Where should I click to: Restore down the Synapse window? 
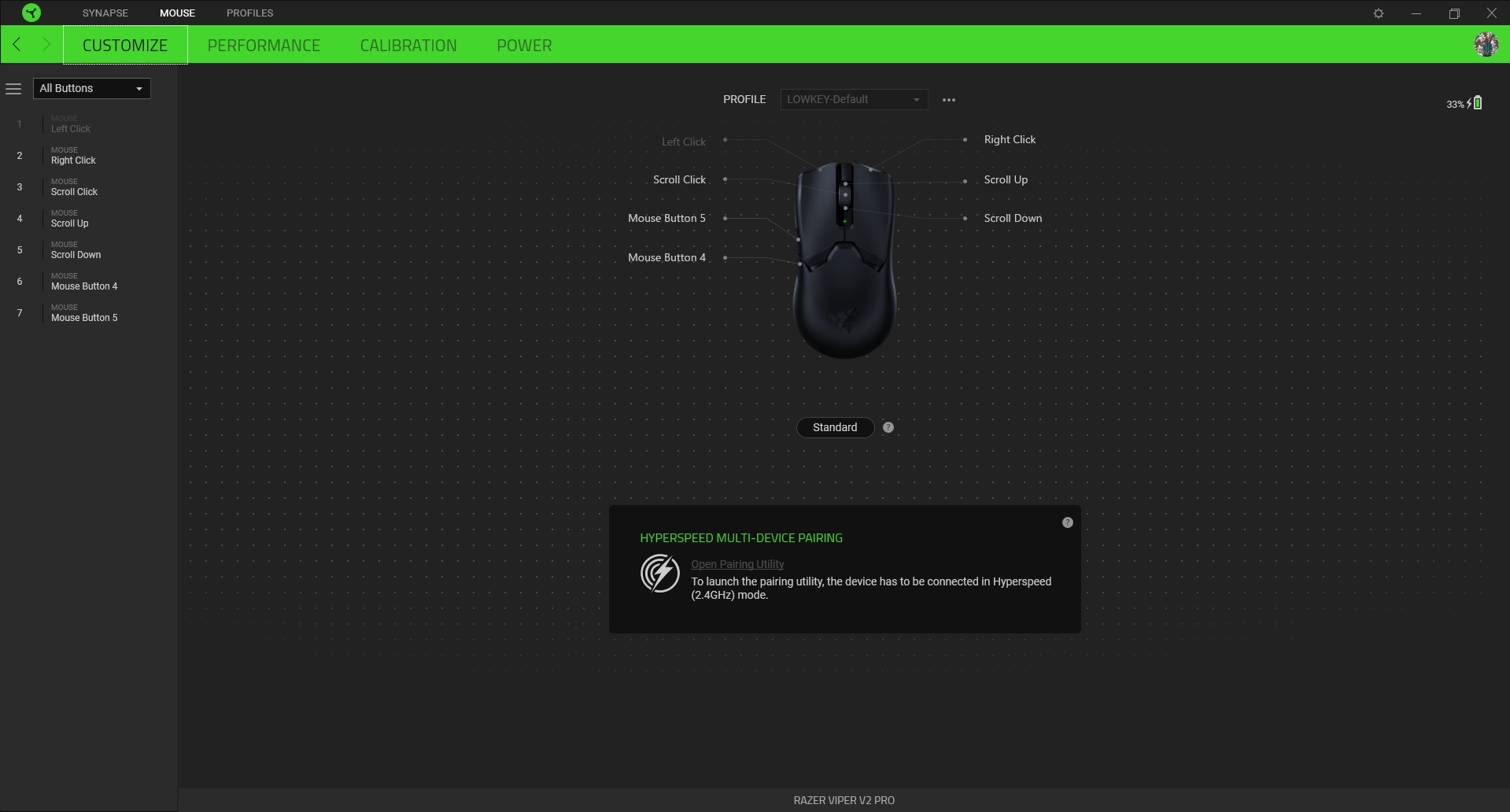click(1454, 13)
